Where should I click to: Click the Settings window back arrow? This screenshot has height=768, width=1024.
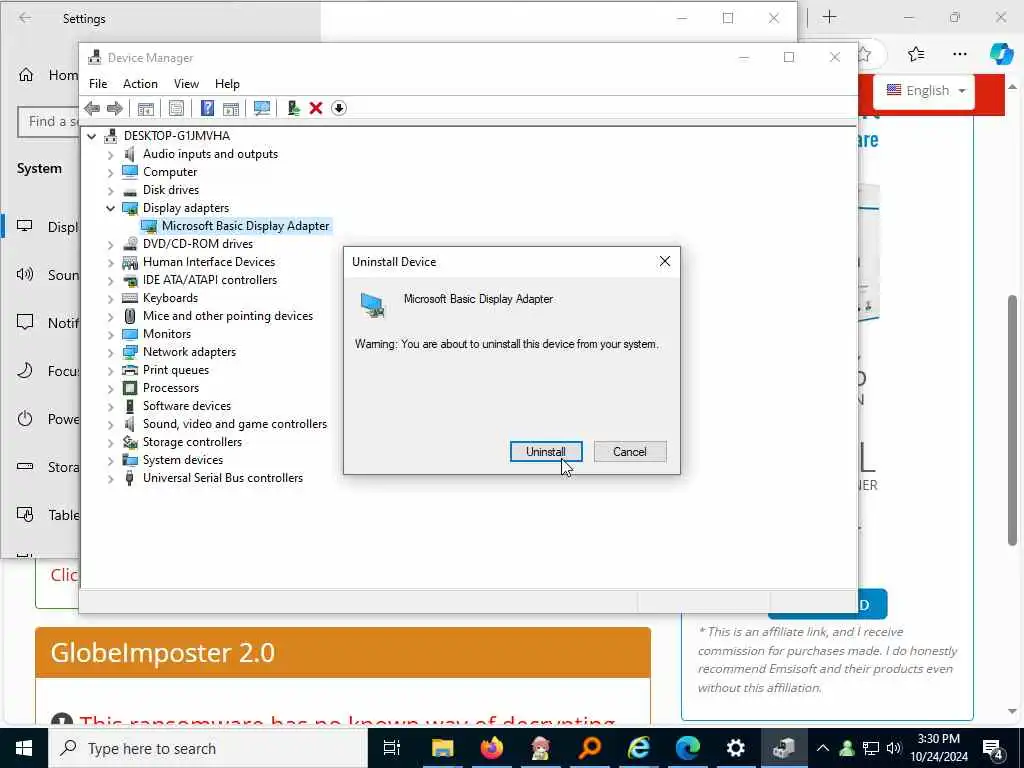point(25,18)
